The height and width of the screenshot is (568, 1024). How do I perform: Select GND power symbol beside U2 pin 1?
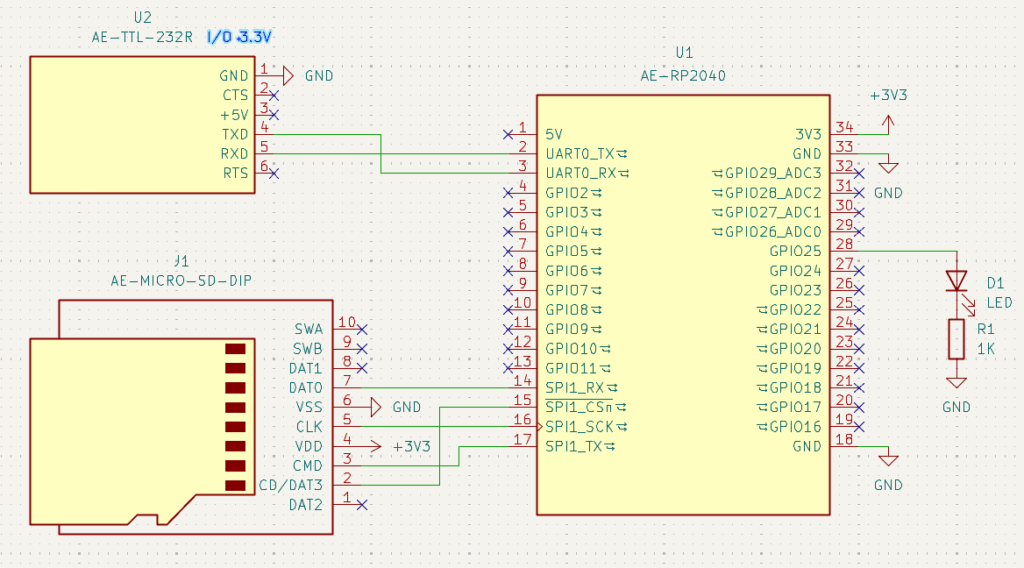[x=288, y=75]
